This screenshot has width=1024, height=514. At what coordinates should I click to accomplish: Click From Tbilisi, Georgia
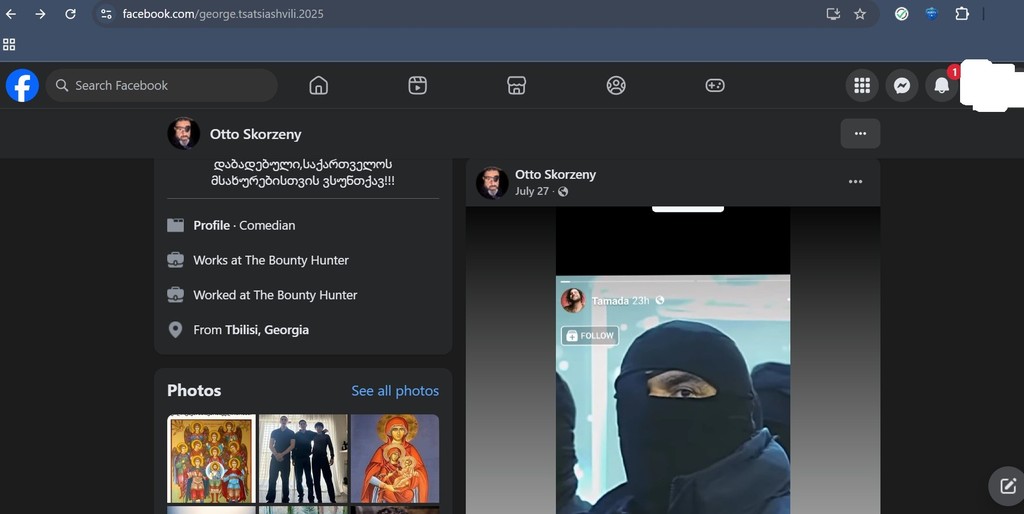point(251,330)
